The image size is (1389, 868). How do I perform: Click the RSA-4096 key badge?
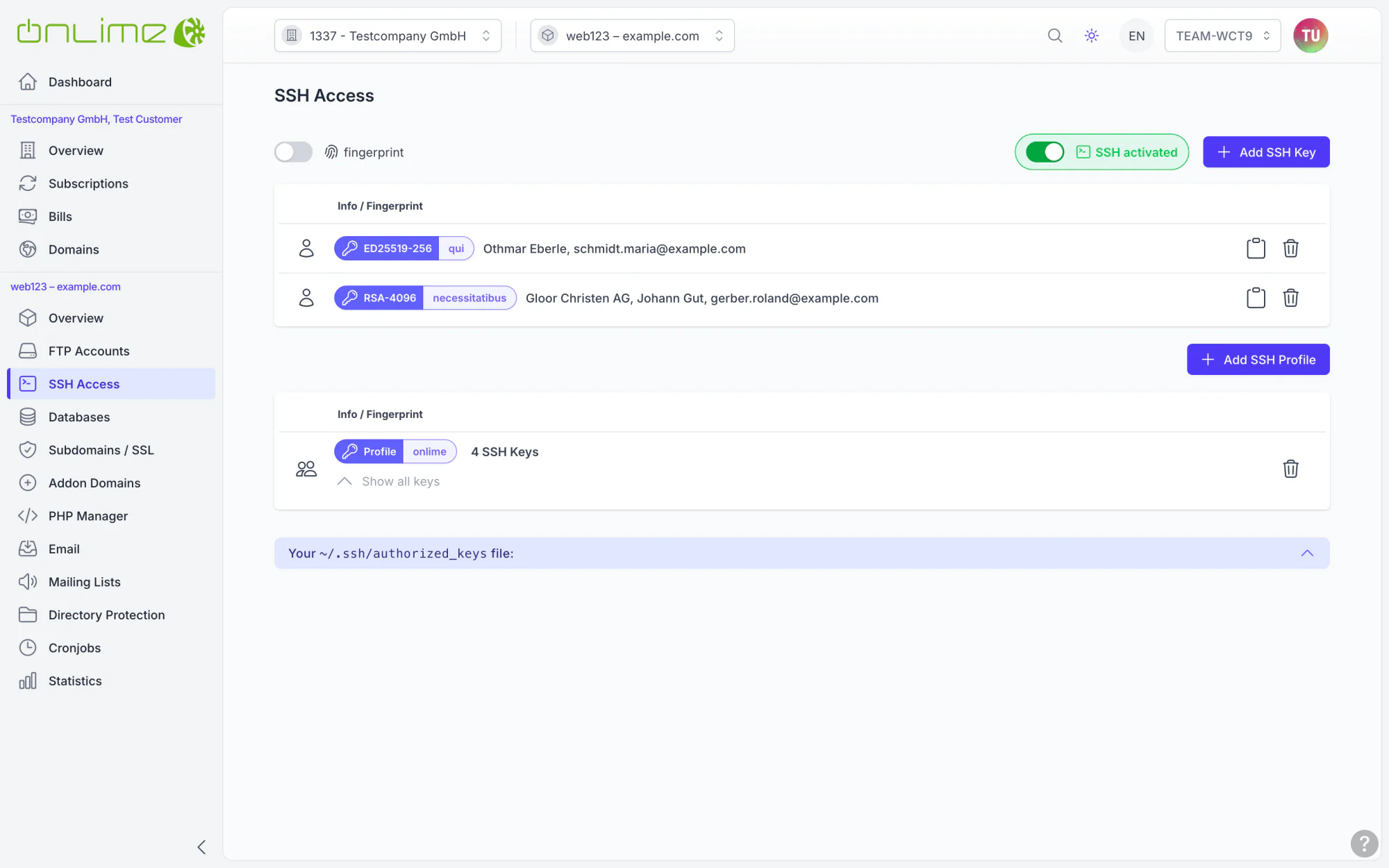pyautogui.click(x=379, y=298)
